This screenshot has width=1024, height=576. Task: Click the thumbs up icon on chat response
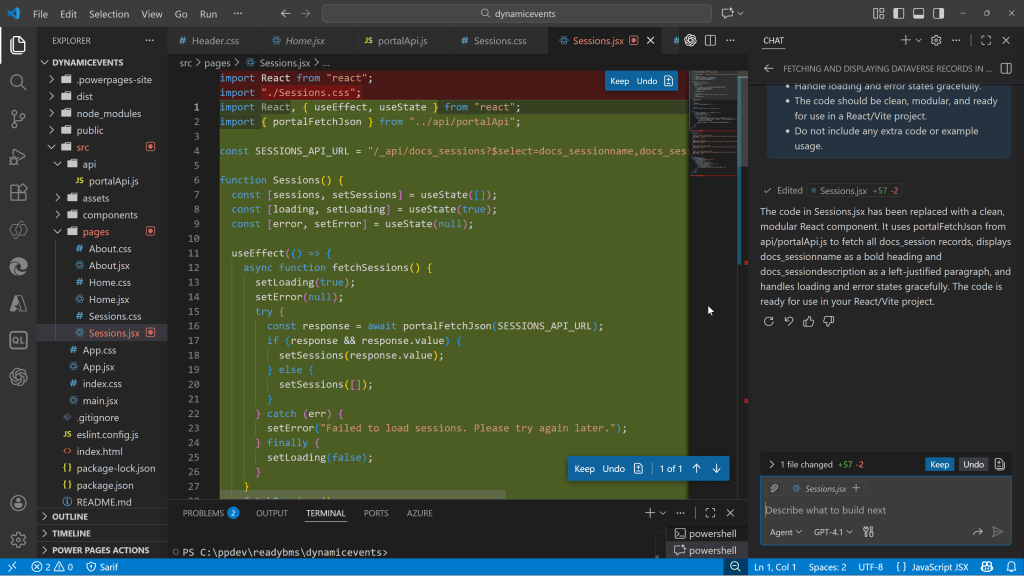click(808, 321)
